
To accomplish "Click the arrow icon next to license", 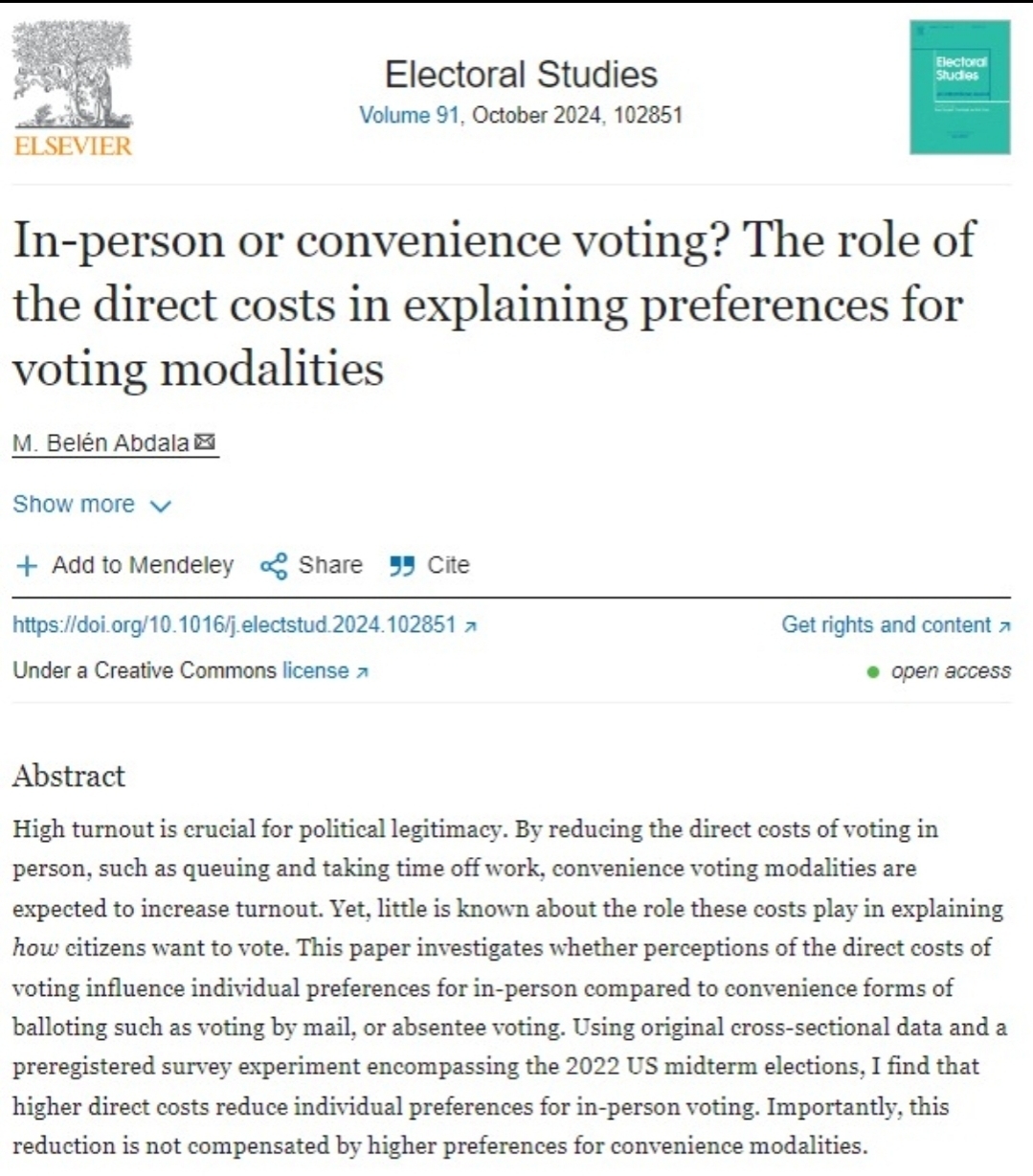I will pyautogui.click(x=362, y=672).
